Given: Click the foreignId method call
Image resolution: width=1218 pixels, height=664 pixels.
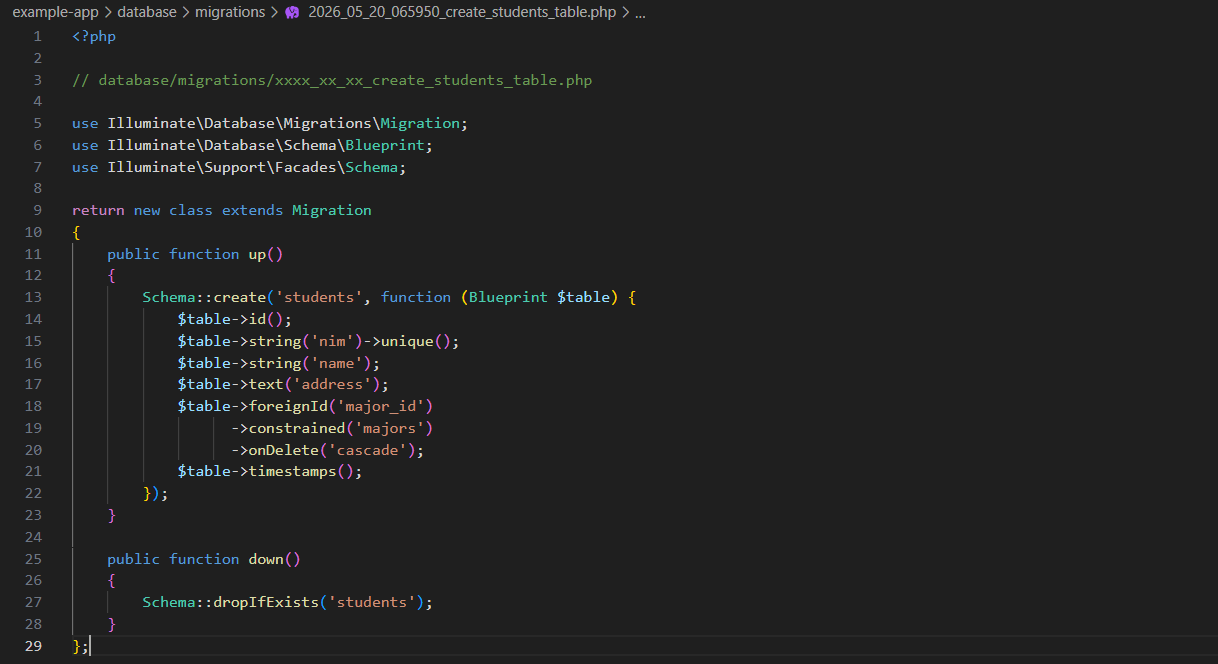Looking at the screenshot, I should click(x=288, y=406).
